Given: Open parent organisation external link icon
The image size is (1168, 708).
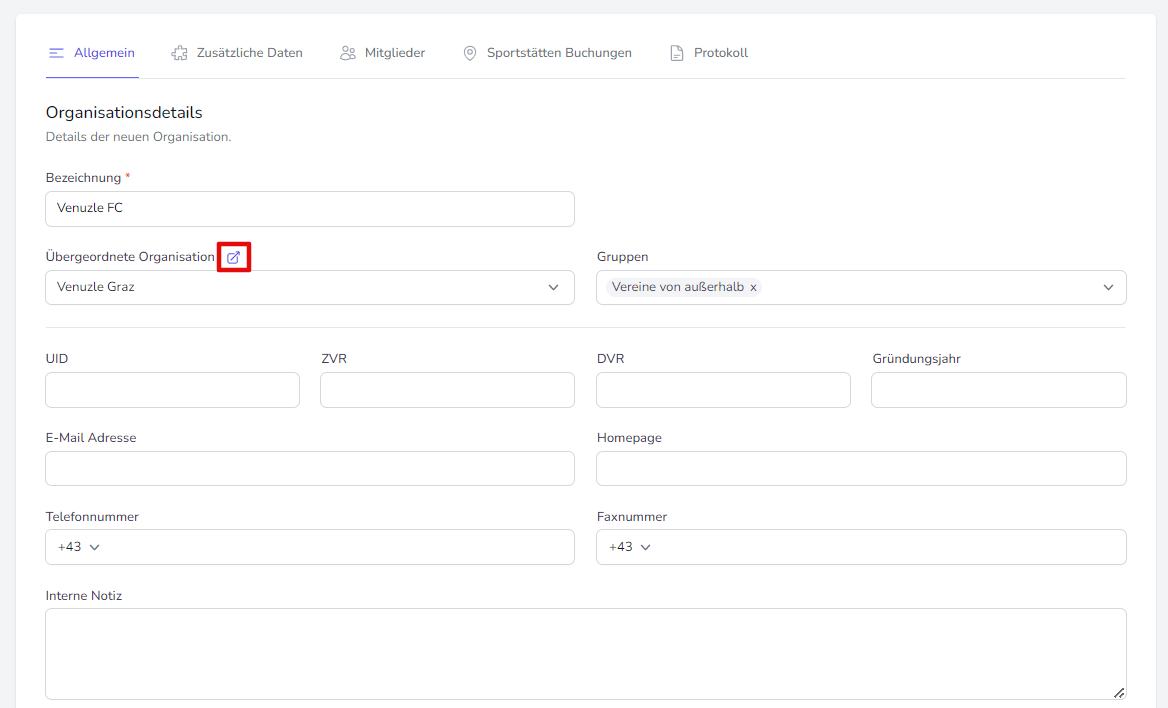Looking at the screenshot, I should coord(234,257).
